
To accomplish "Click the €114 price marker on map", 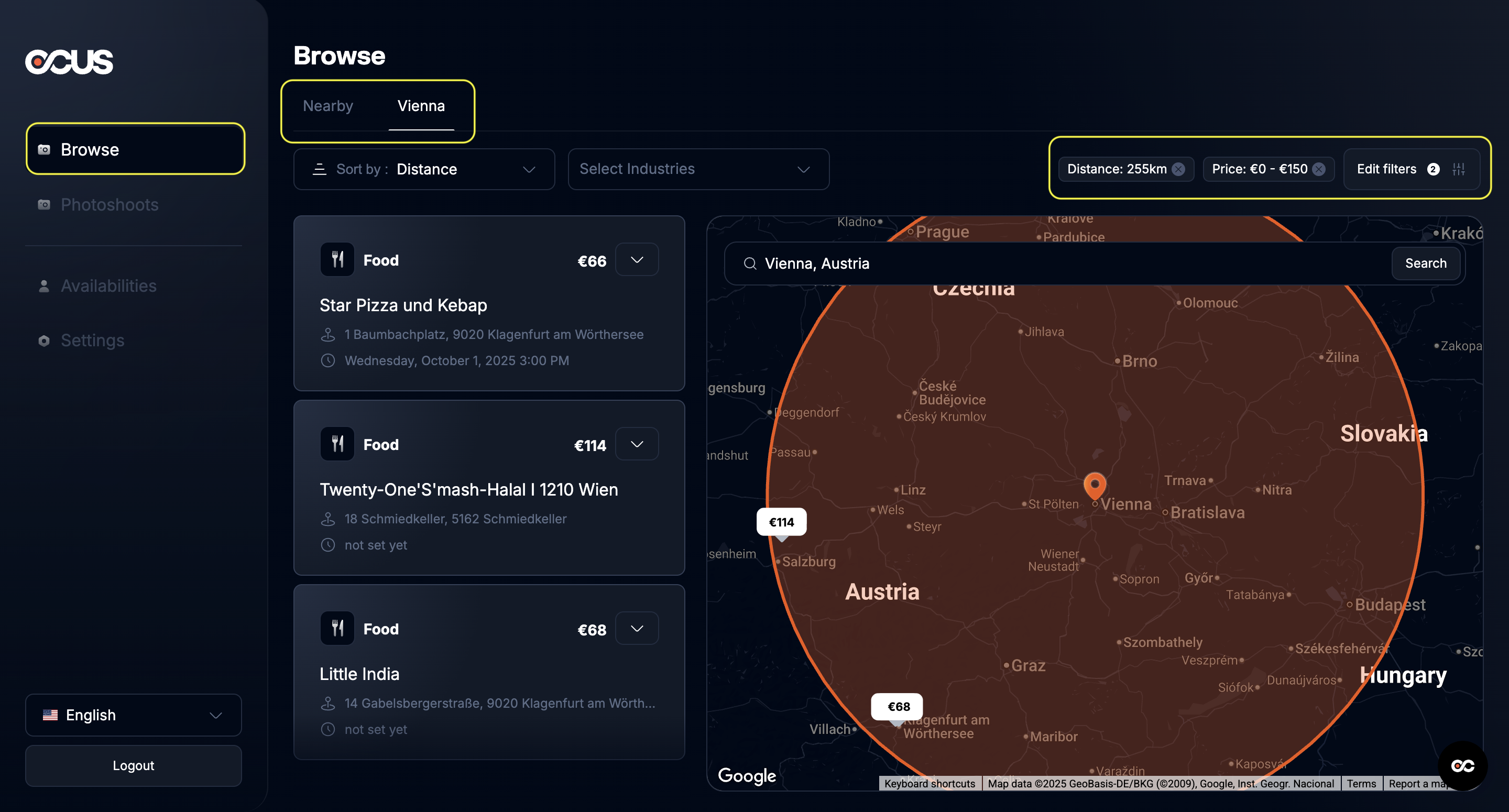I will tap(781, 522).
